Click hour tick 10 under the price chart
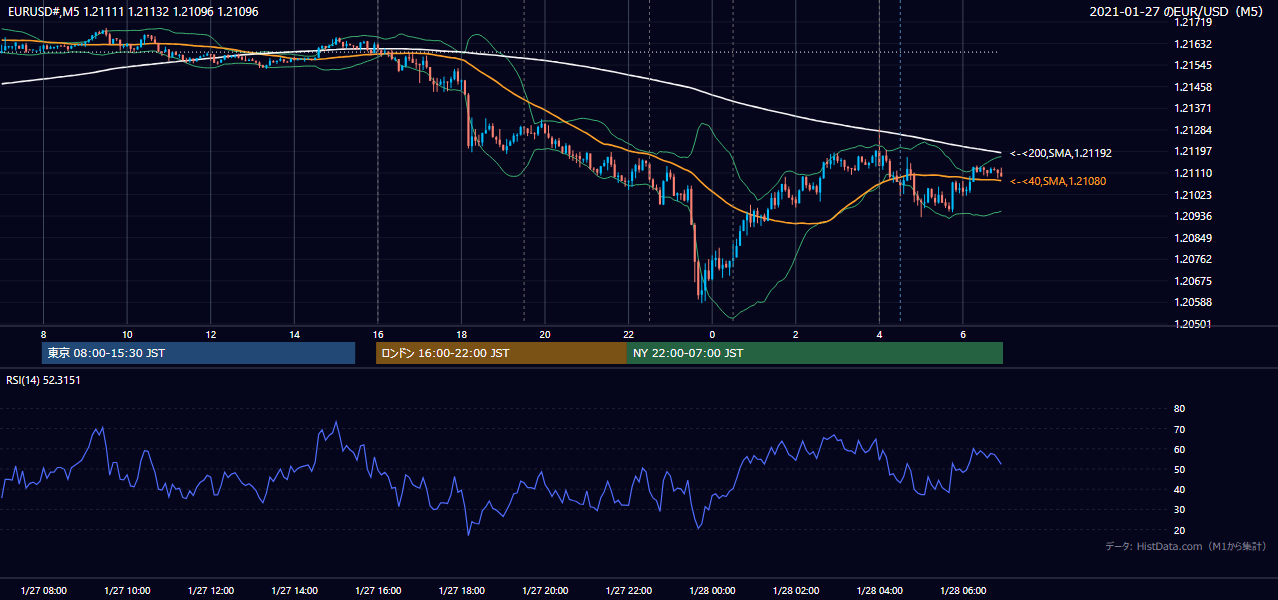This screenshot has height=600, width=1278. [127, 333]
